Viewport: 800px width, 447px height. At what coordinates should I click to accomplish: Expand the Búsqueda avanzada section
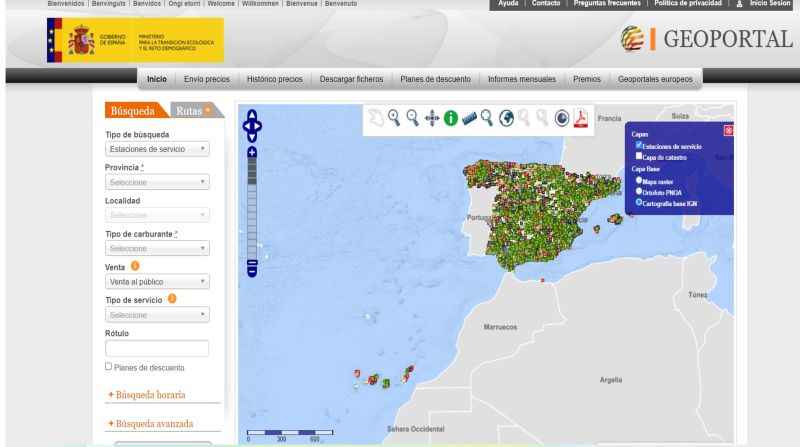coord(155,423)
